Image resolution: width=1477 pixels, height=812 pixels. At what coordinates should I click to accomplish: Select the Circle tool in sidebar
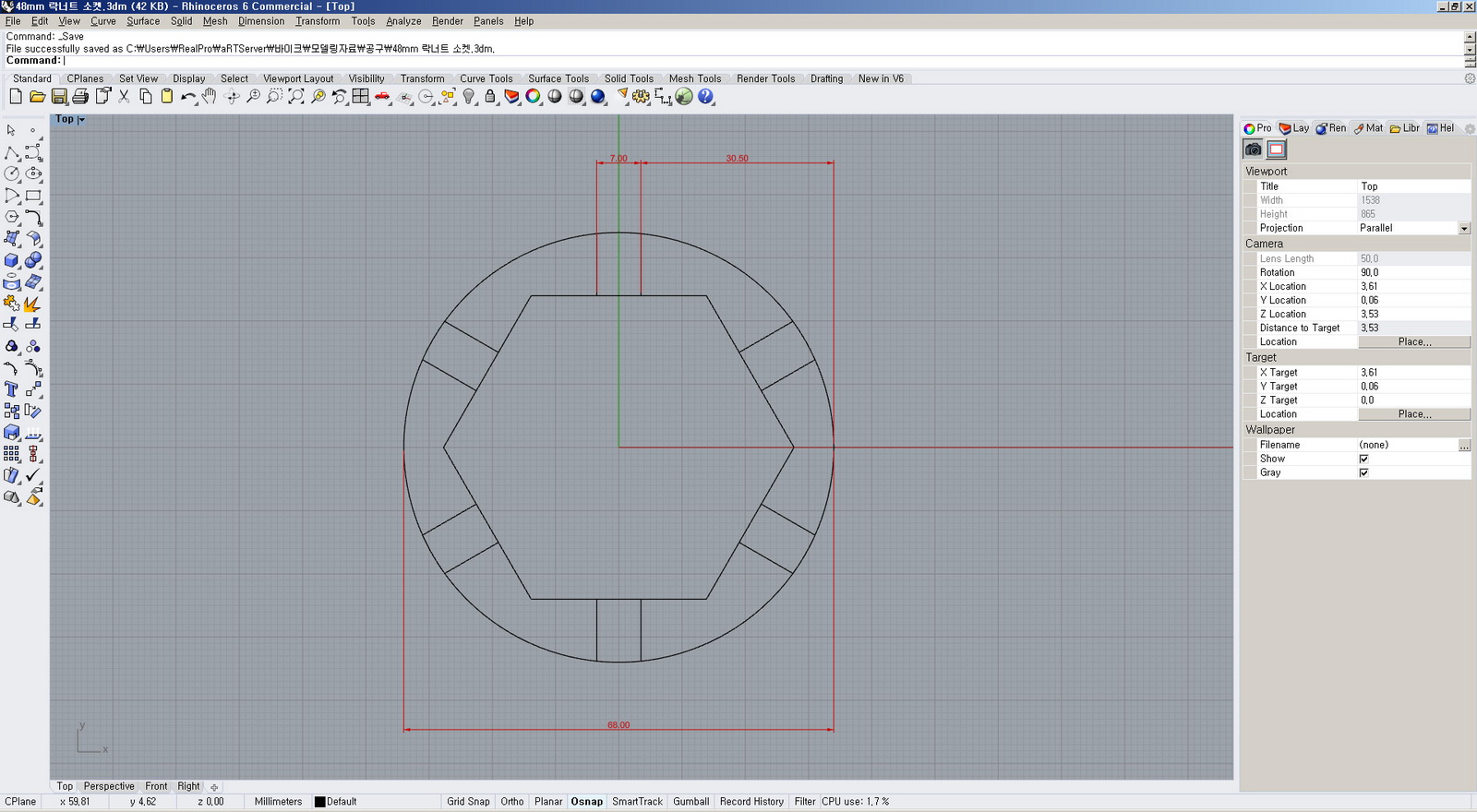12,173
